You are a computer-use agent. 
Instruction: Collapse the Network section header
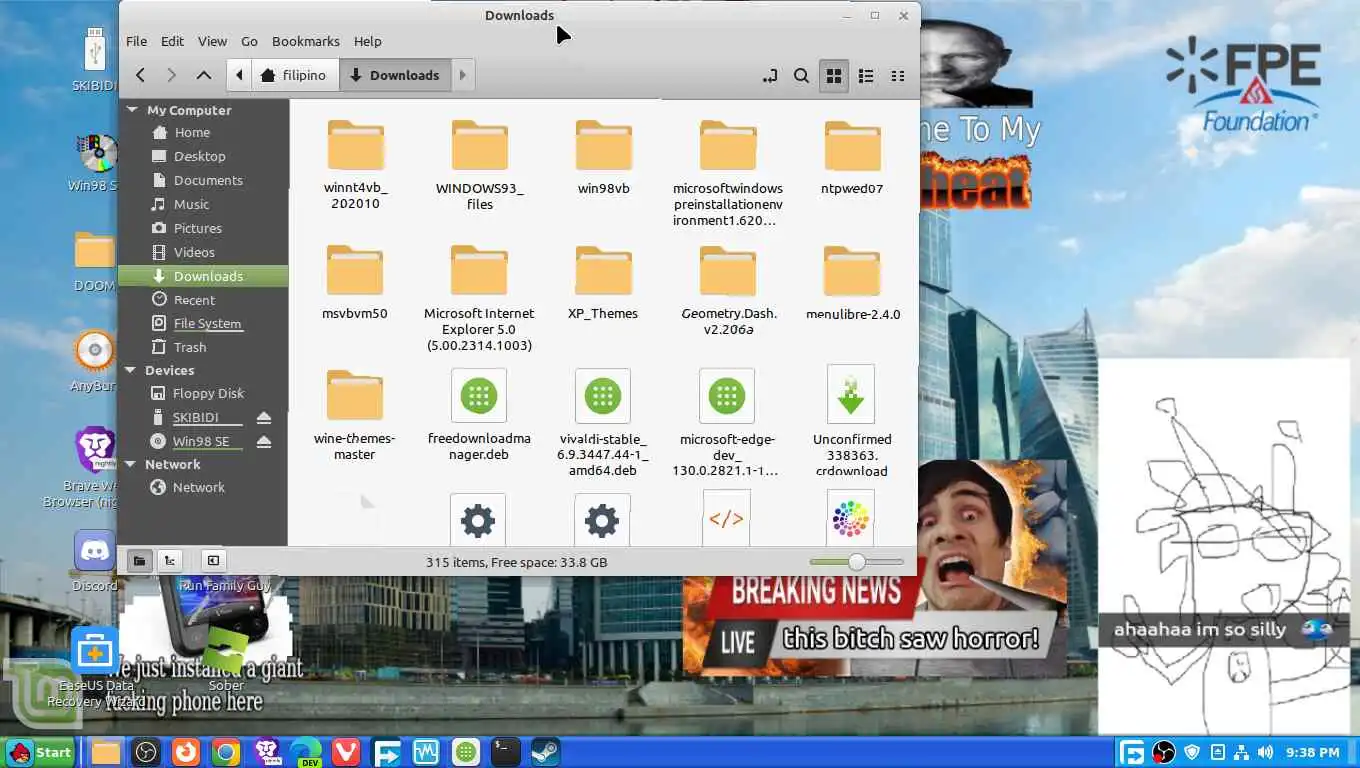coord(131,464)
